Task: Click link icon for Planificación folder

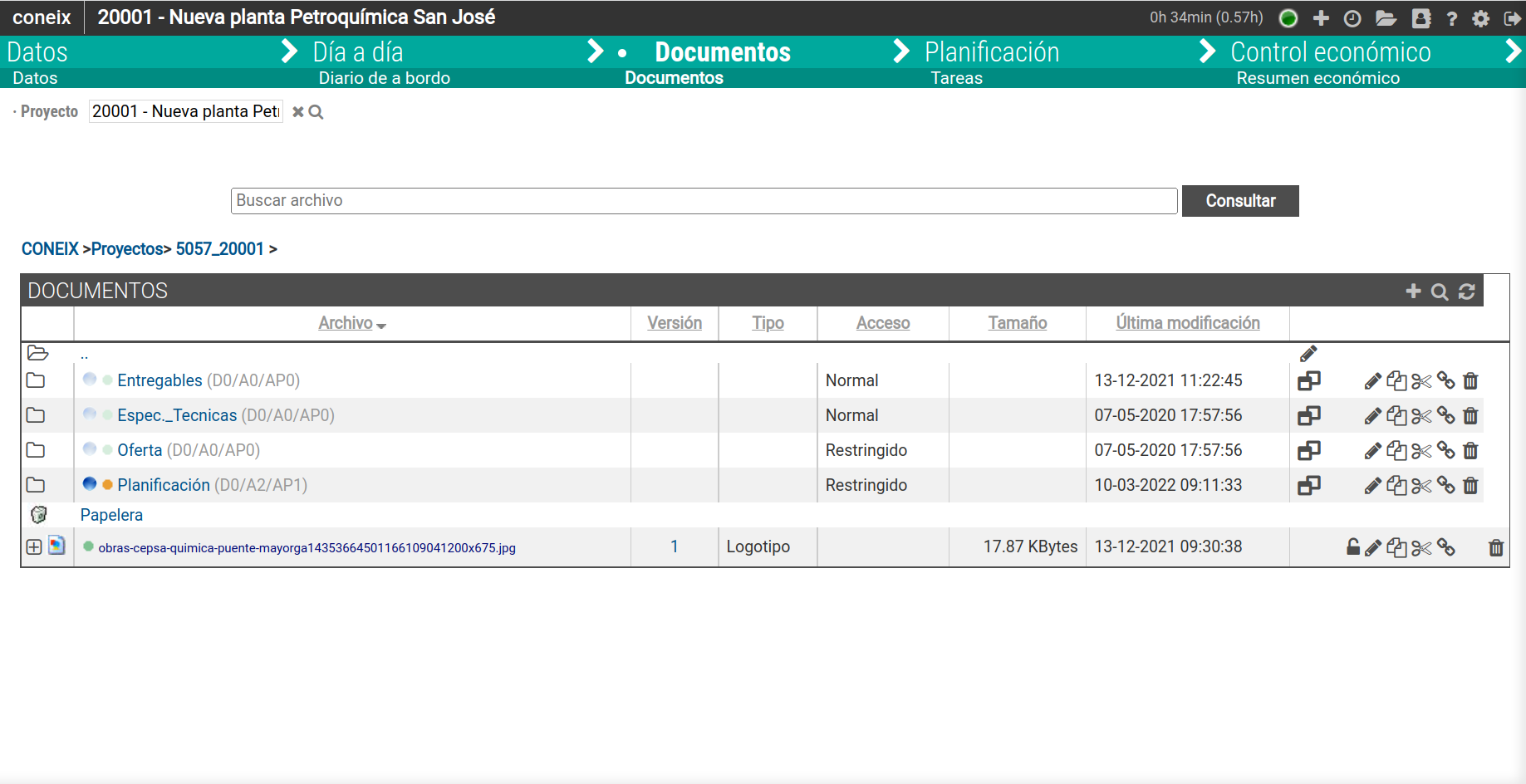Action: [1446, 485]
